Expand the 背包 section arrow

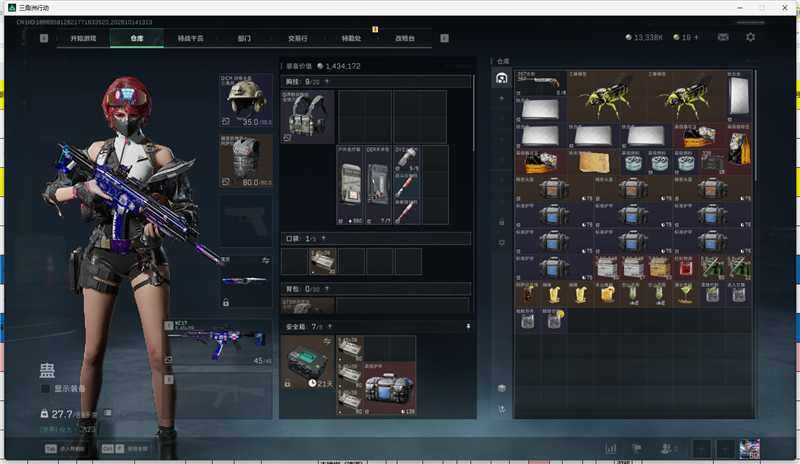pyautogui.click(x=327, y=289)
